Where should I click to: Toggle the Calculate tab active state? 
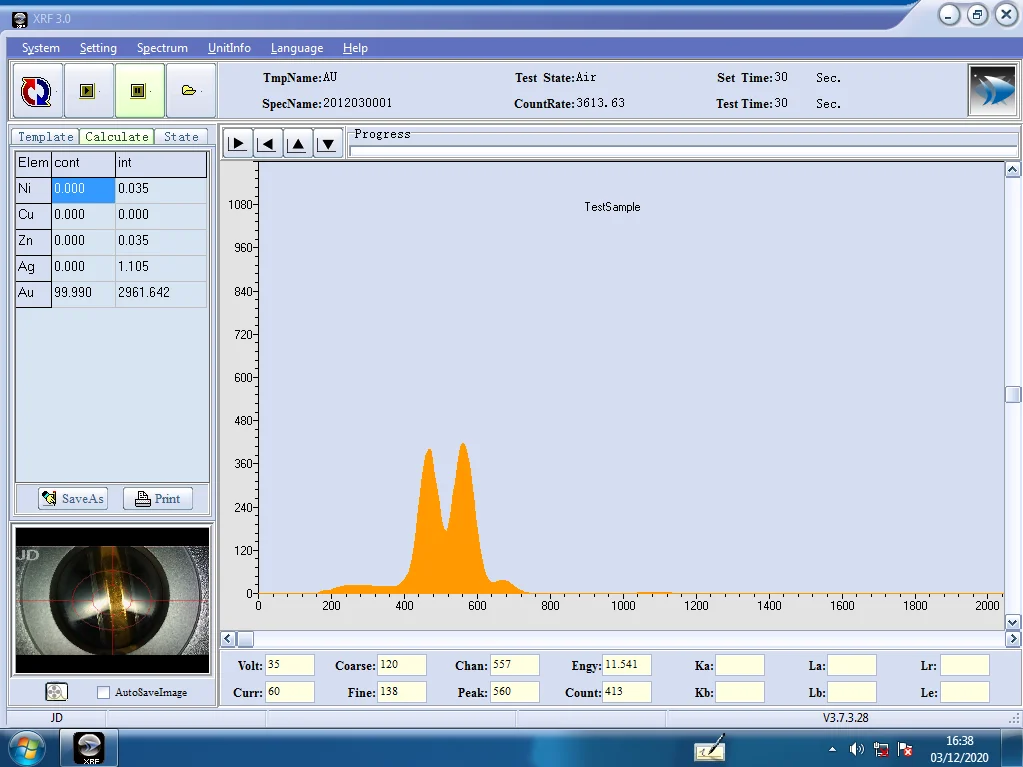pyautogui.click(x=116, y=136)
